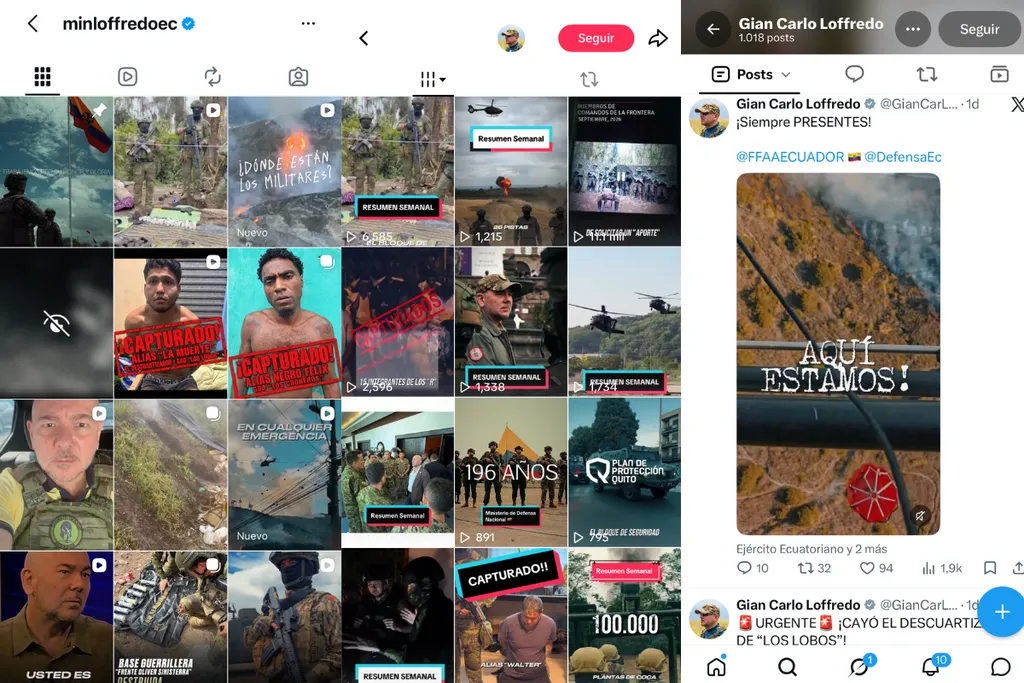The width and height of the screenshot is (1024, 683).
Task: Open X profile more options button
Action: (912, 29)
